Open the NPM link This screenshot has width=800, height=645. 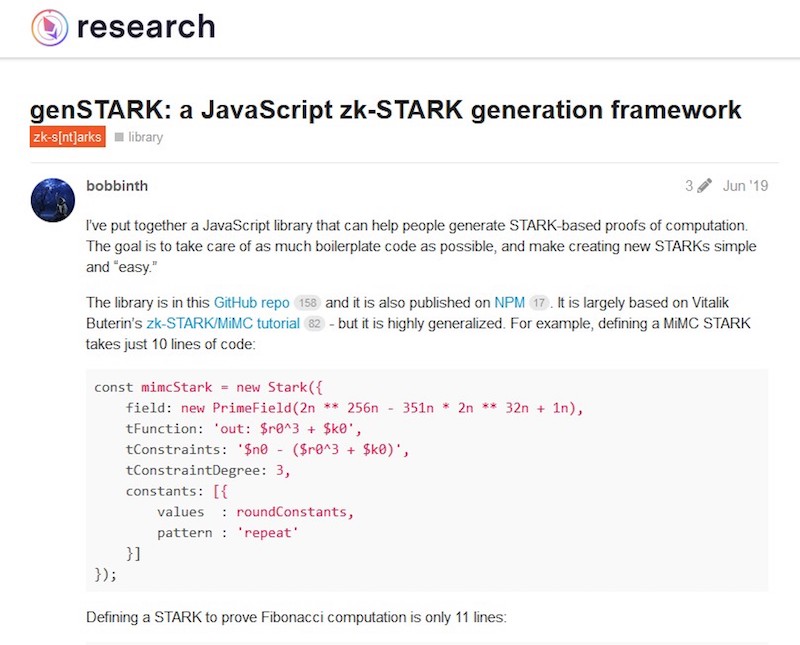510,302
